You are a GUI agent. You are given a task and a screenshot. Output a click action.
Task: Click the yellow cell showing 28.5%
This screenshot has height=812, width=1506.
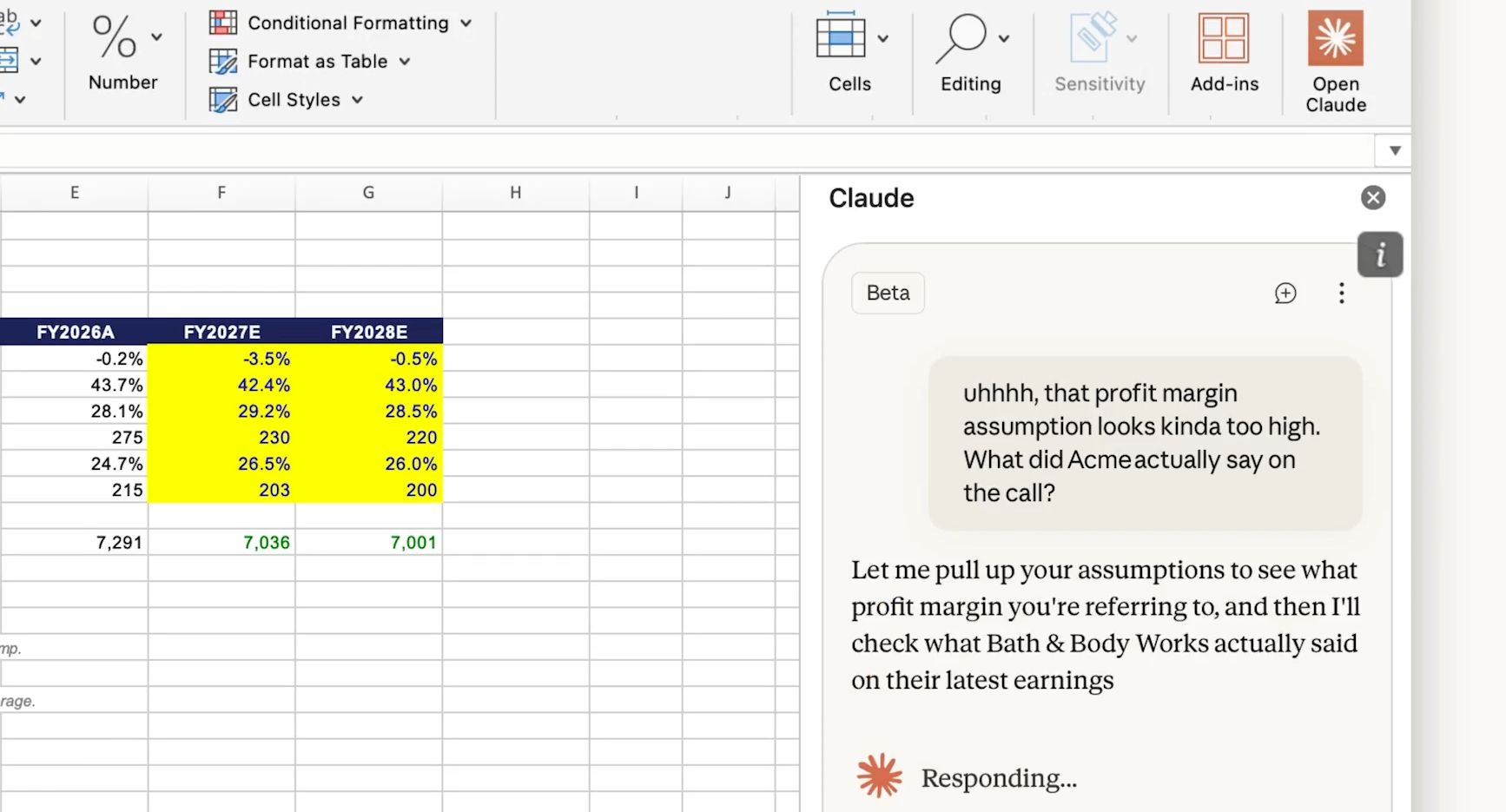pos(369,411)
